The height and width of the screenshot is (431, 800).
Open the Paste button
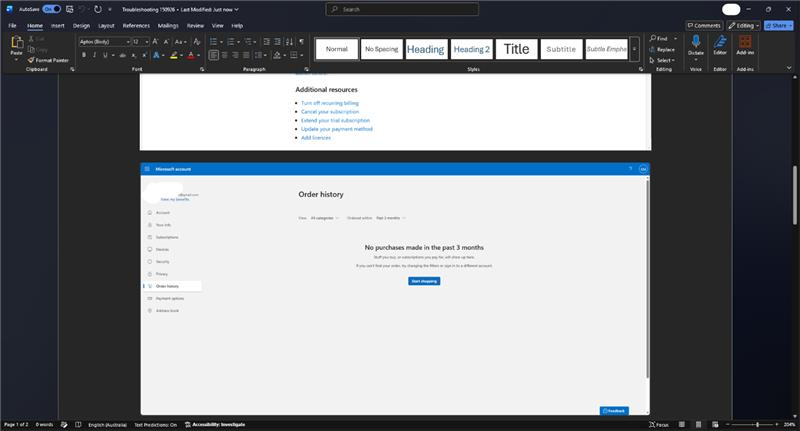[x=17, y=46]
